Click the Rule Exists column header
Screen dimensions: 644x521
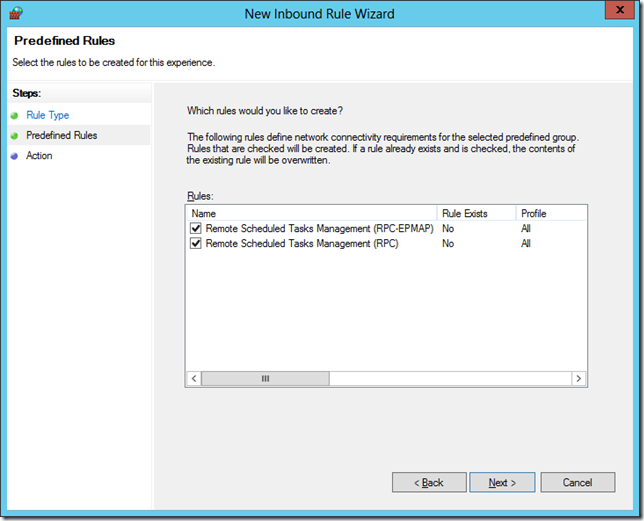click(475, 213)
